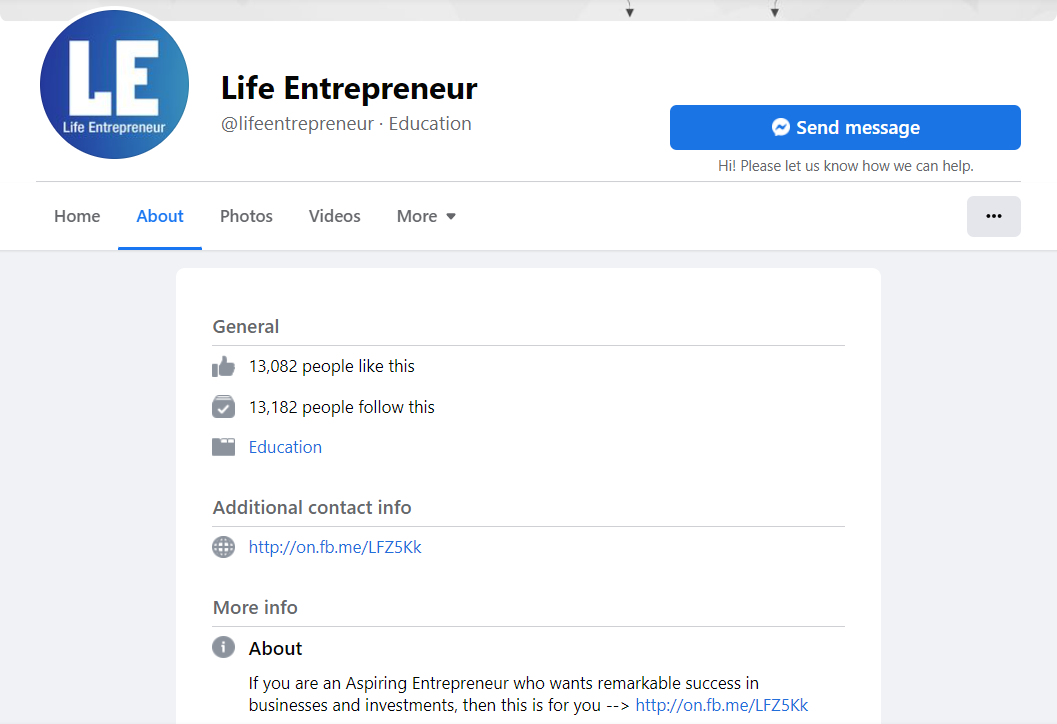Image resolution: width=1057 pixels, height=724 pixels.
Task: Click the Messenger icon in Send message
Action: click(x=781, y=127)
